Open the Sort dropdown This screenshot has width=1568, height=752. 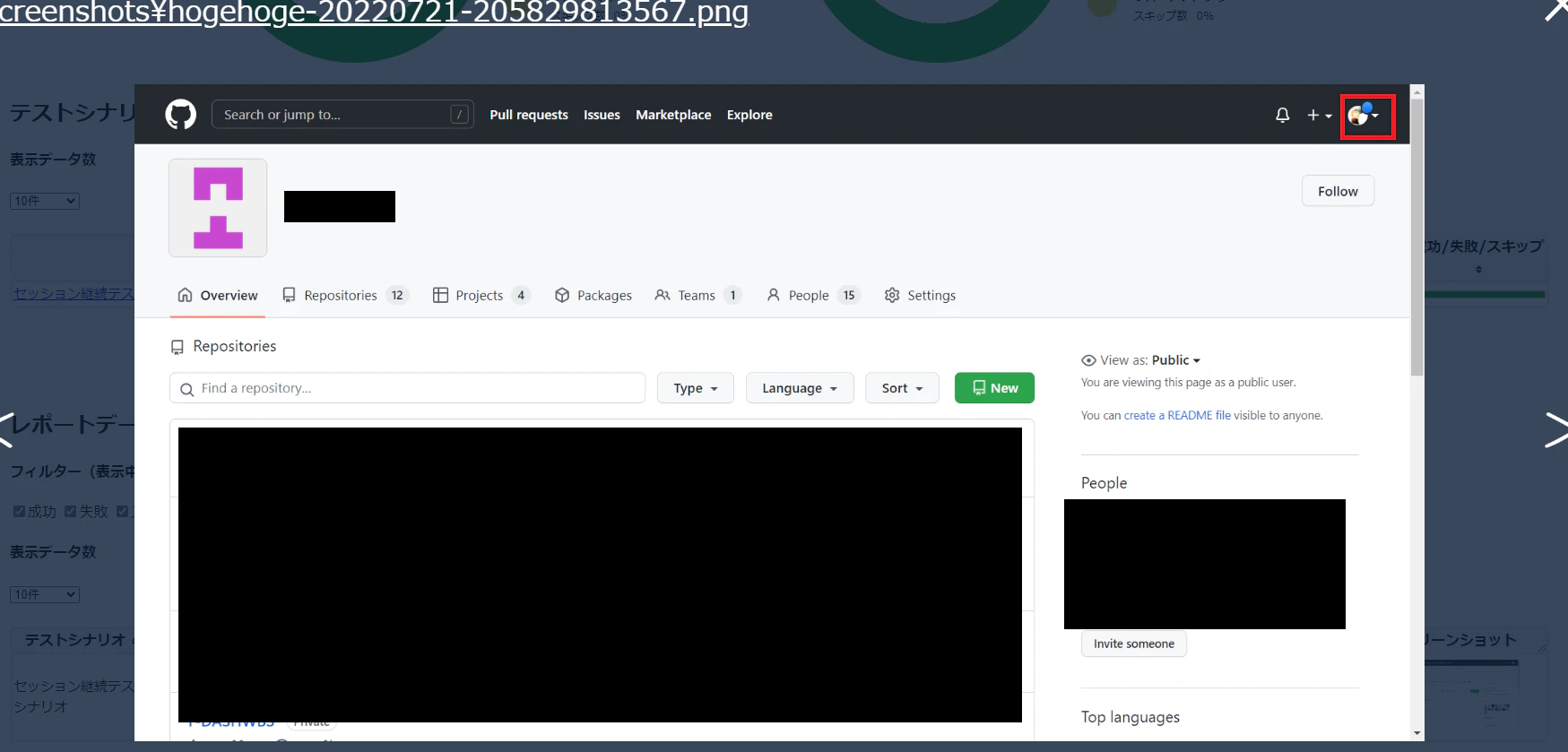click(902, 388)
